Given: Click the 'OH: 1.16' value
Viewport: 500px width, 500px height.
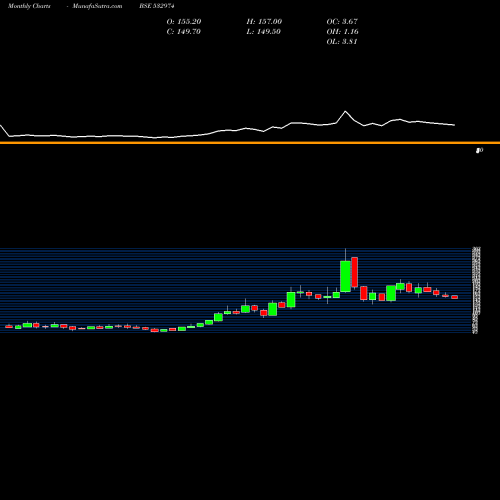Looking at the screenshot, I should pyautogui.click(x=342, y=32).
